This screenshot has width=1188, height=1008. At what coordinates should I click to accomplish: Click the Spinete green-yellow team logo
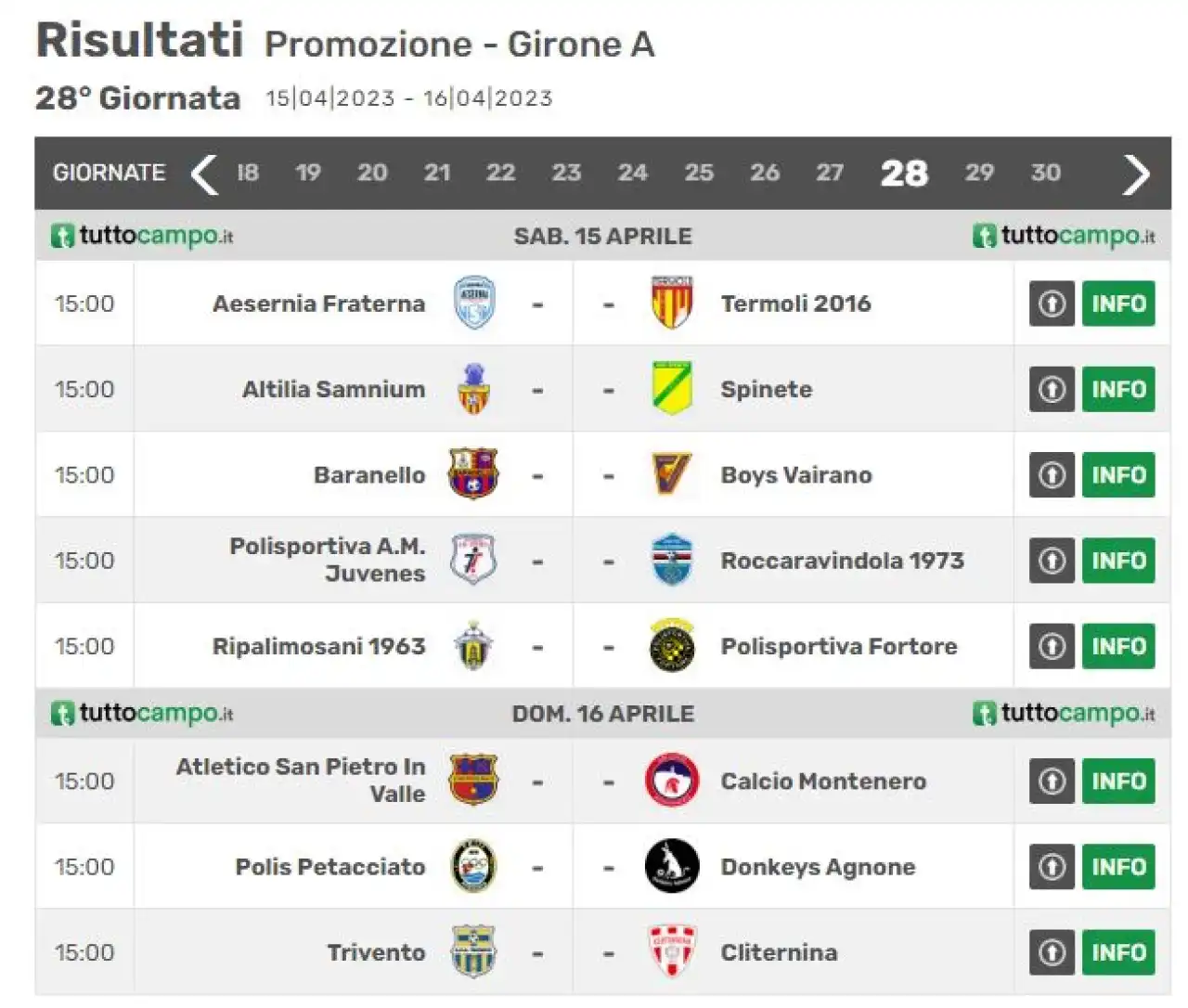[x=672, y=388]
